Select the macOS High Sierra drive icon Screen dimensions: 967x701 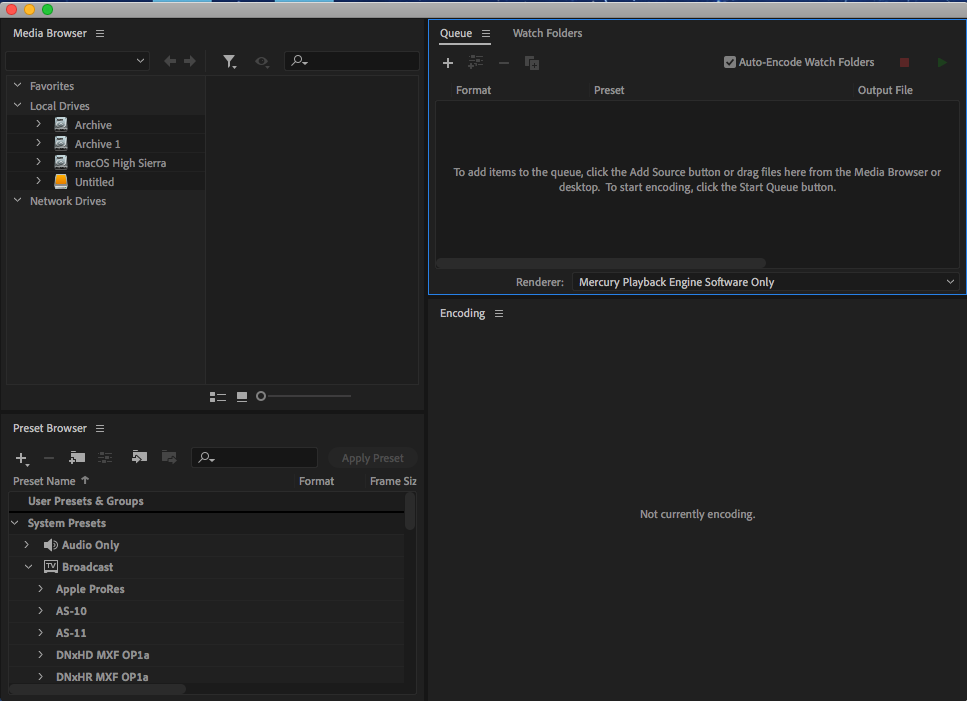click(60, 163)
